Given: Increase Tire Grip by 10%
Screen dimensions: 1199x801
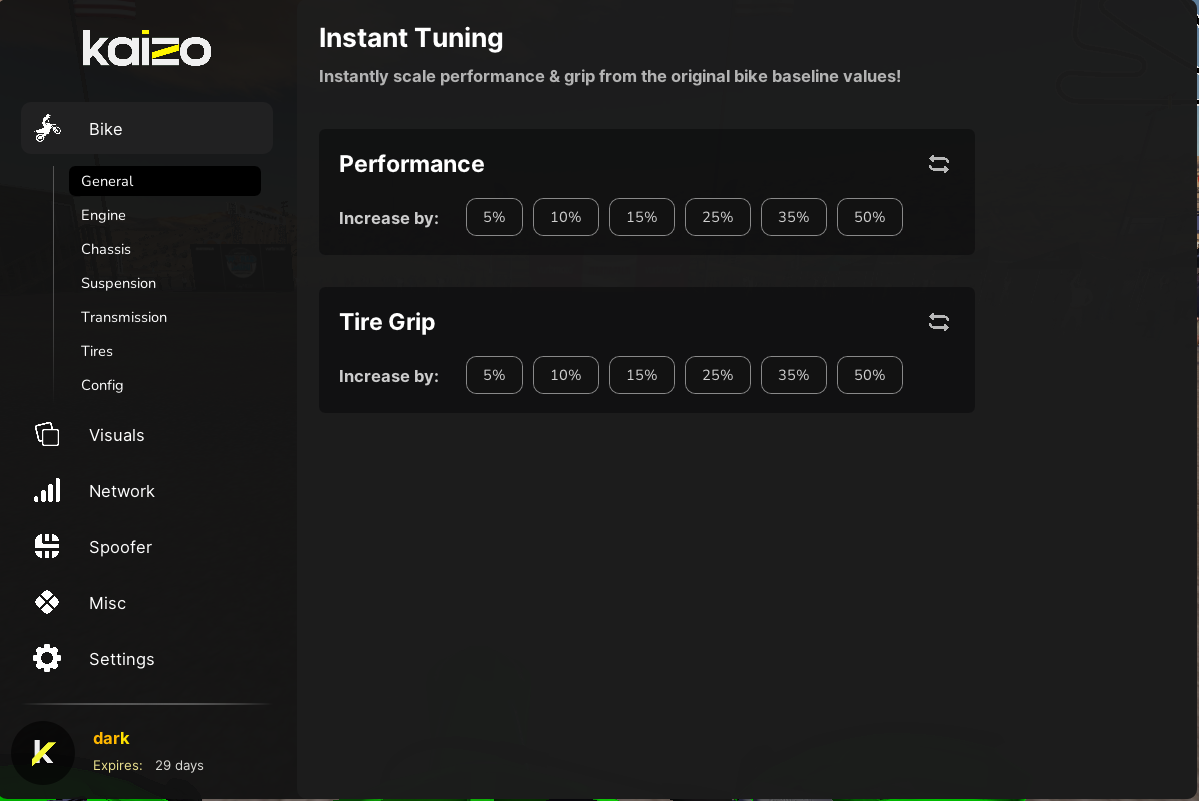Looking at the screenshot, I should (565, 375).
